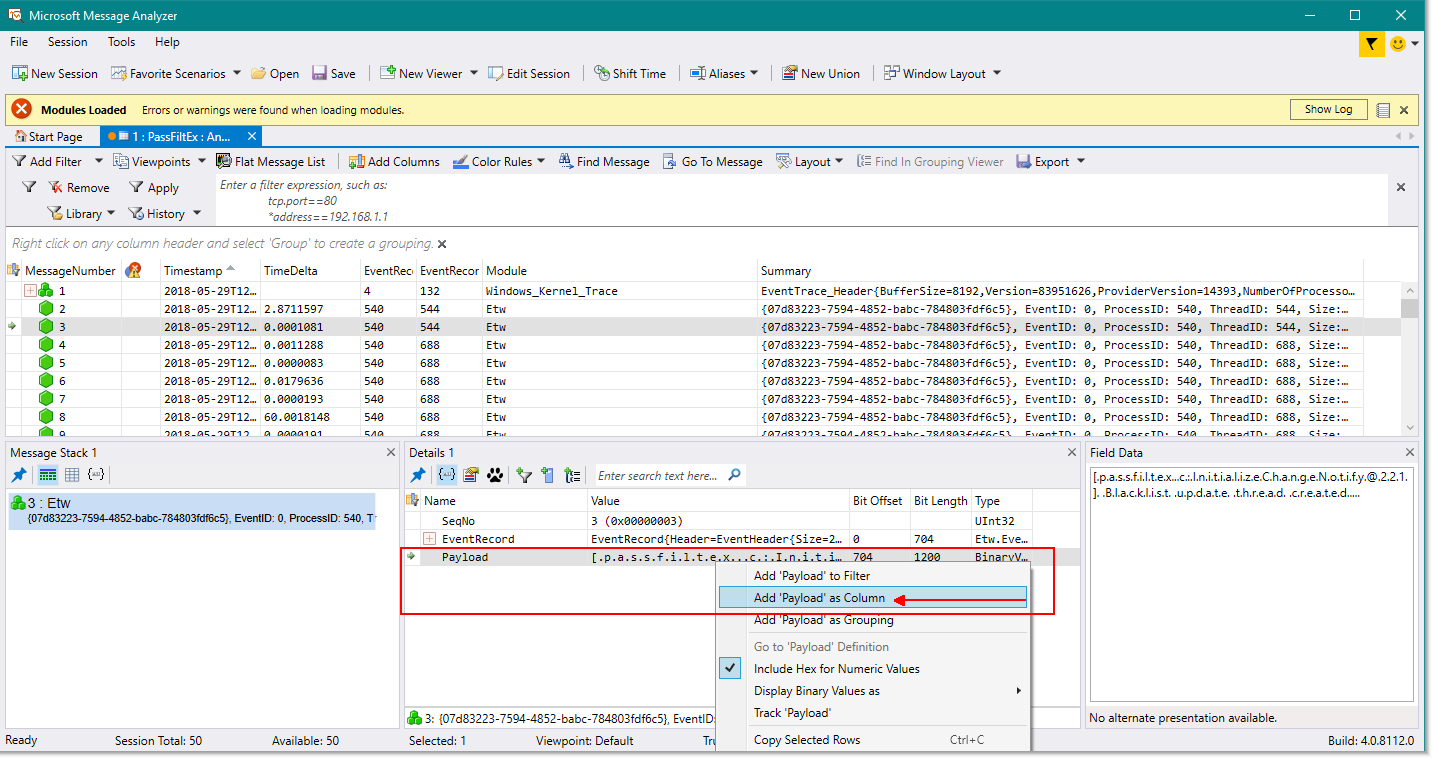Open the Add Filter dropdown arrow
Screen dimensions: 1432x758
99,161
